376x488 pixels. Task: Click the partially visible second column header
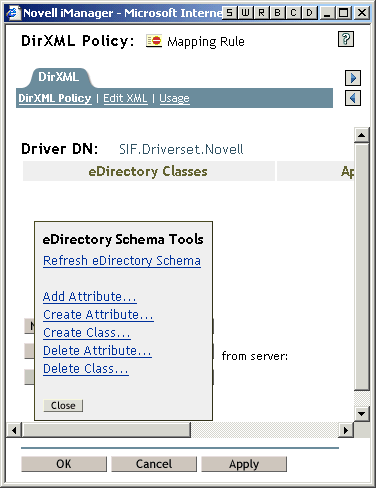[x=315, y=171]
